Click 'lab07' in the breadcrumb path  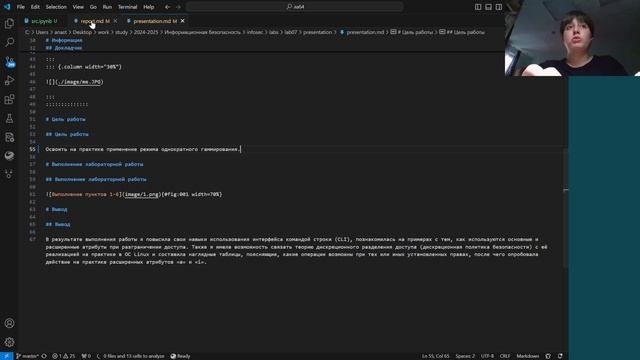[x=291, y=32]
